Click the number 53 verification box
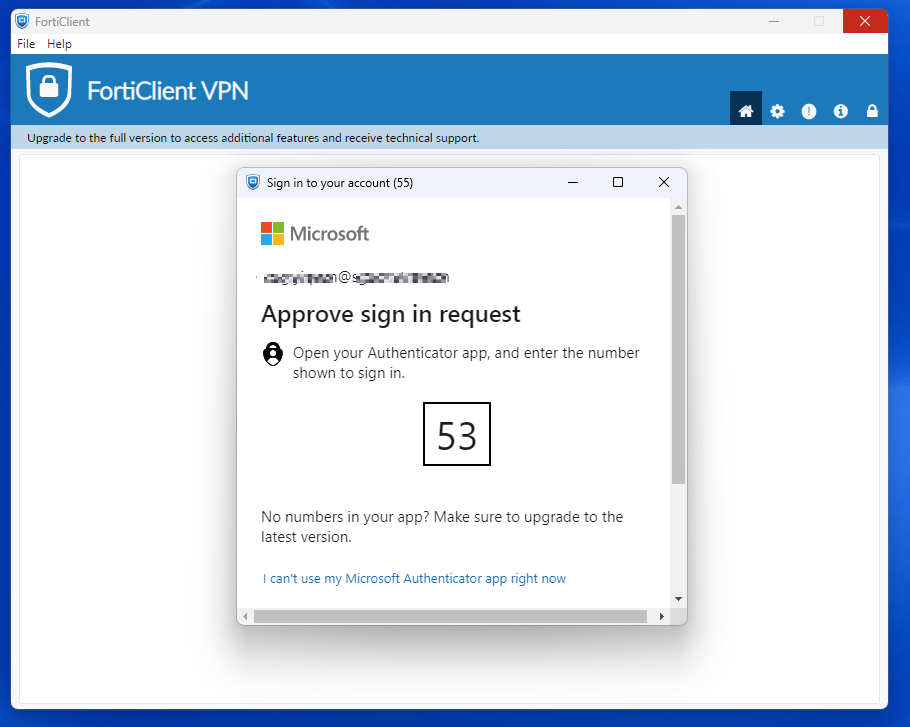This screenshot has height=727, width=910. click(x=456, y=433)
